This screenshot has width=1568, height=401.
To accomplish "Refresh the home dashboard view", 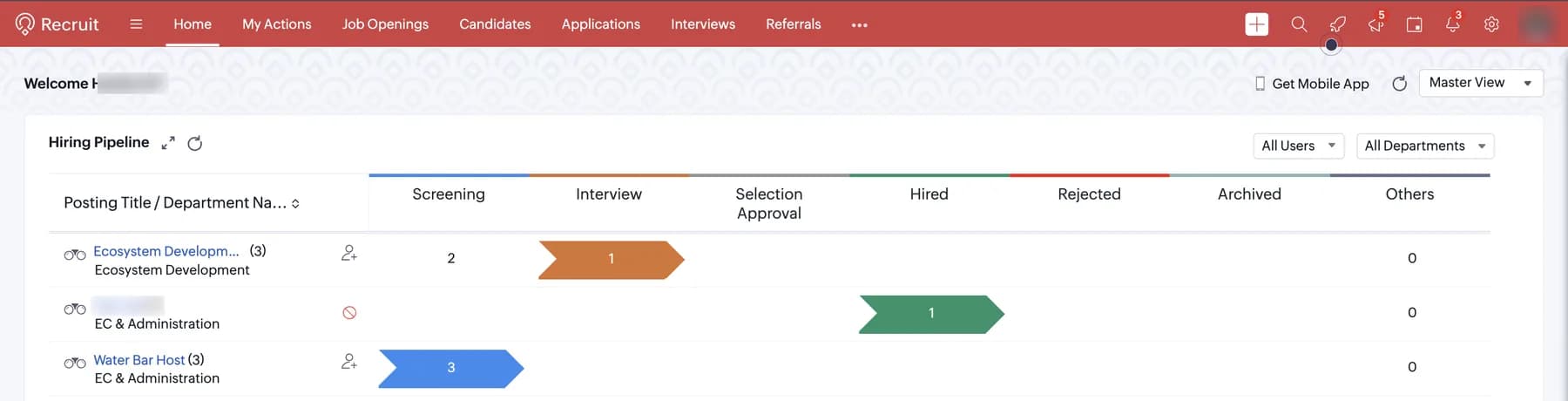I will [x=1399, y=84].
